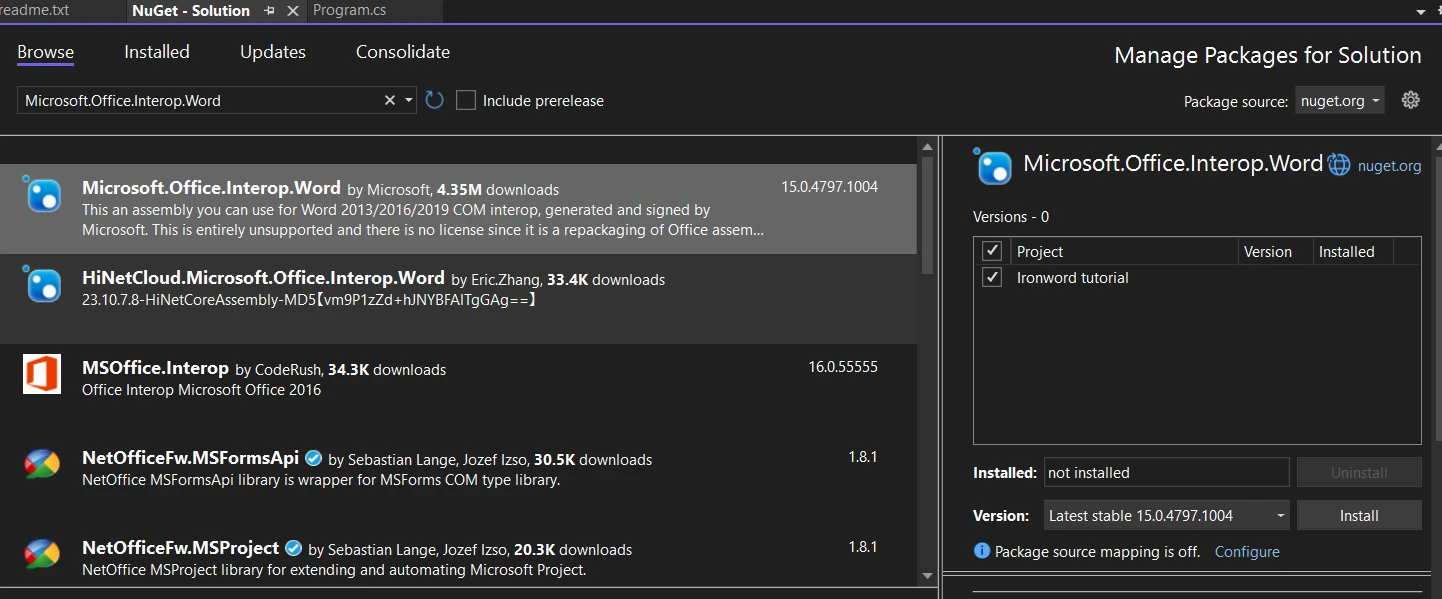Click the NetOfficeFw.MSProject package icon
This screenshot has height=599, width=1442.
(42, 554)
